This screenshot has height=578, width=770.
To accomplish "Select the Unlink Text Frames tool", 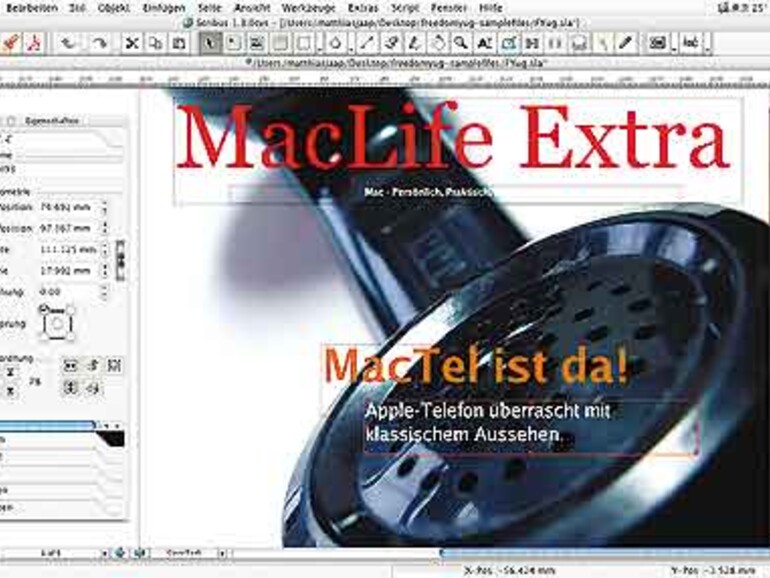I will (x=555, y=43).
